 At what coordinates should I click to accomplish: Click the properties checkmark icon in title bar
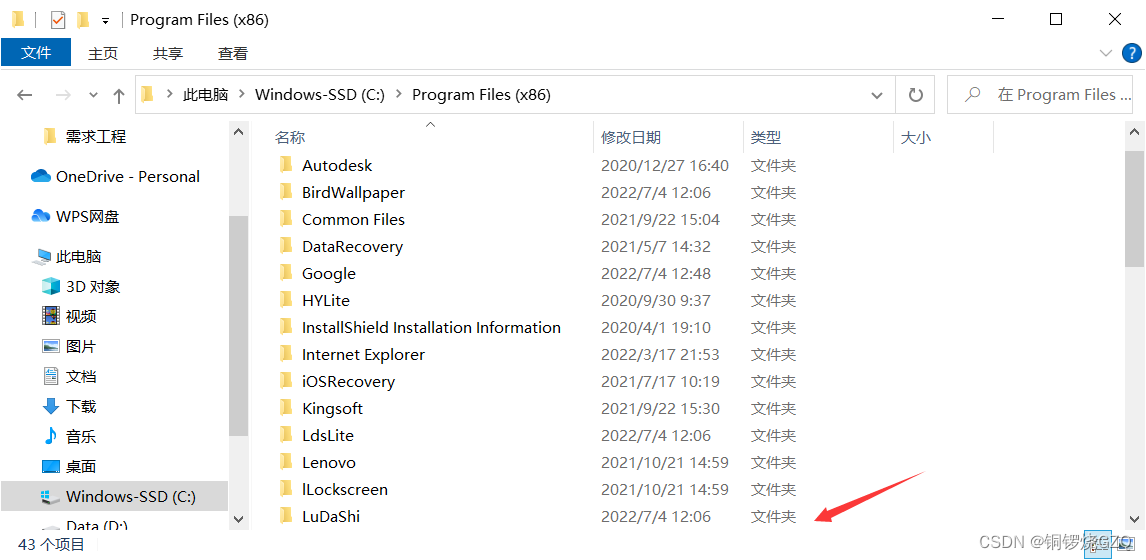(x=58, y=20)
